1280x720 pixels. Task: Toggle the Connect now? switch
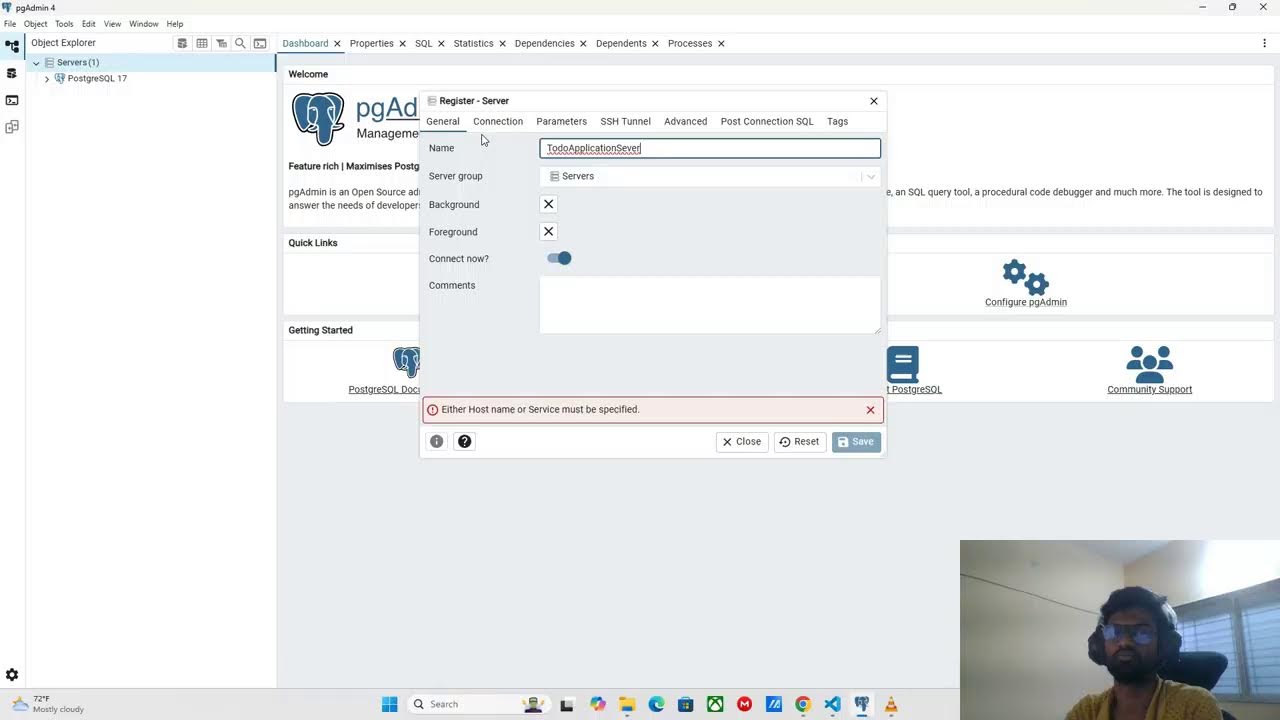(559, 258)
